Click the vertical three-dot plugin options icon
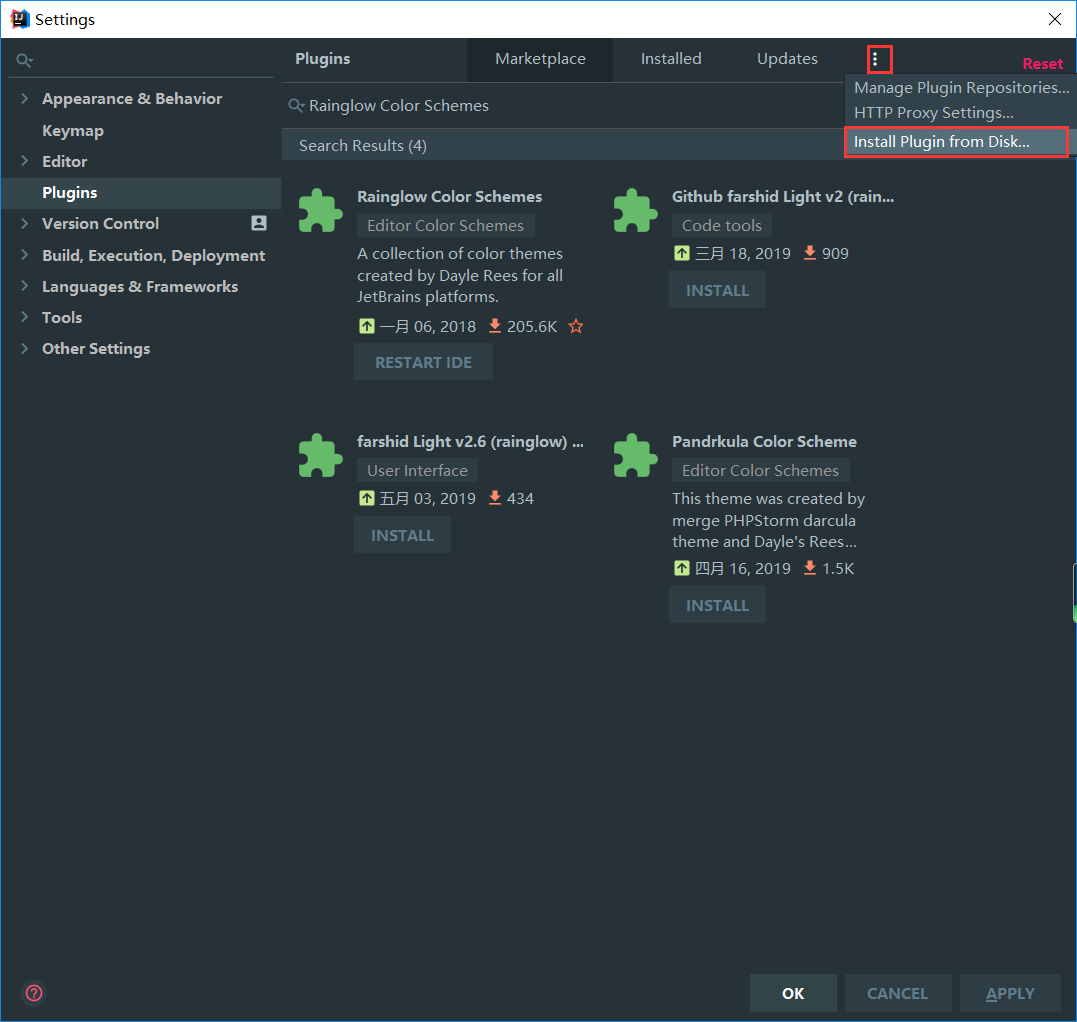1077x1022 pixels. (875, 60)
